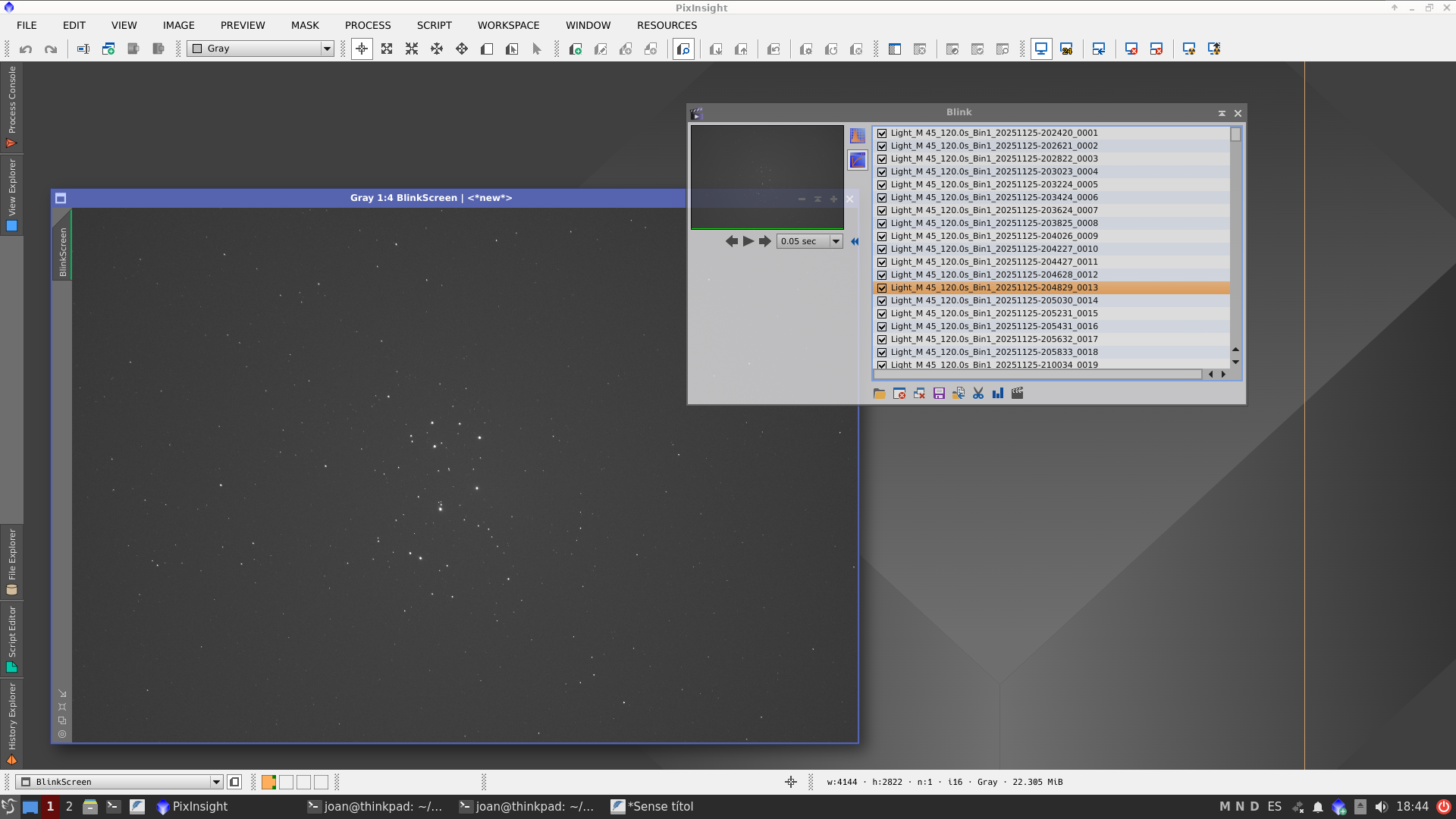This screenshot has height=819, width=1456.
Task: Click the purple save-files icon in Blink
Action: pos(939,394)
